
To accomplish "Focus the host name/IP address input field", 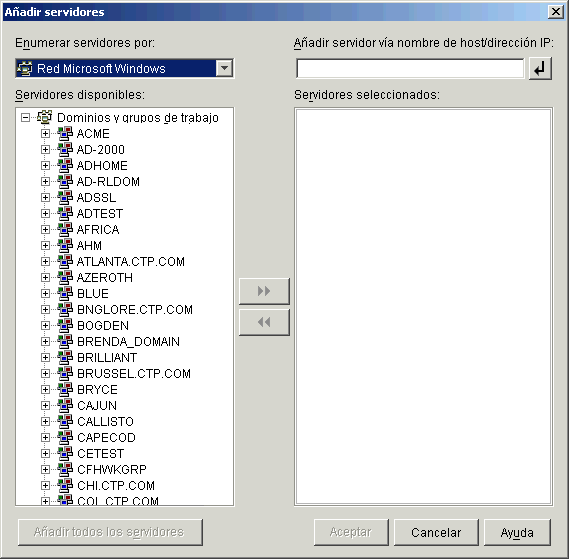I will pyautogui.click(x=410, y=69).
